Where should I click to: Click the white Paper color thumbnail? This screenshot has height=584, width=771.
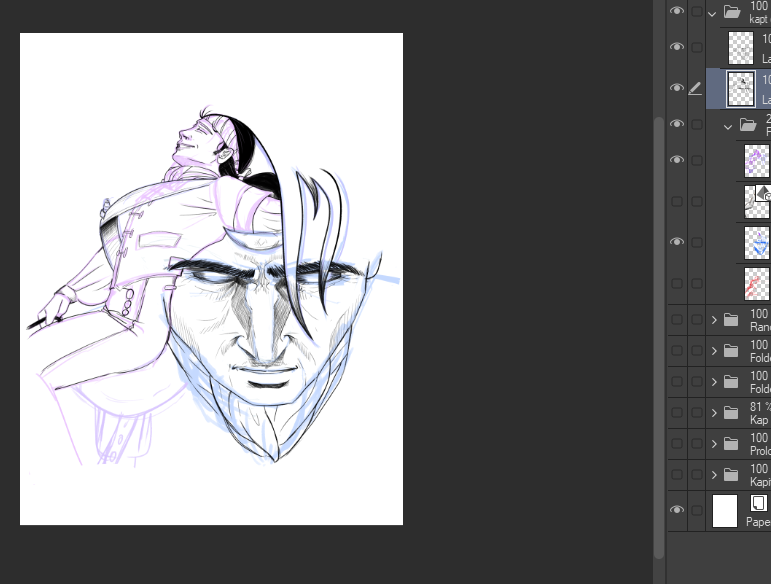(725, 511)
